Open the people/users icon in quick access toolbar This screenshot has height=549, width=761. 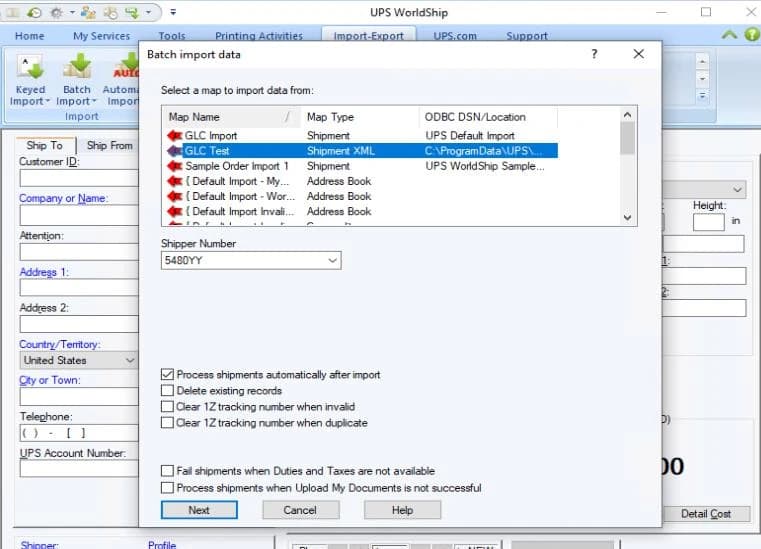tap(88, 13)
